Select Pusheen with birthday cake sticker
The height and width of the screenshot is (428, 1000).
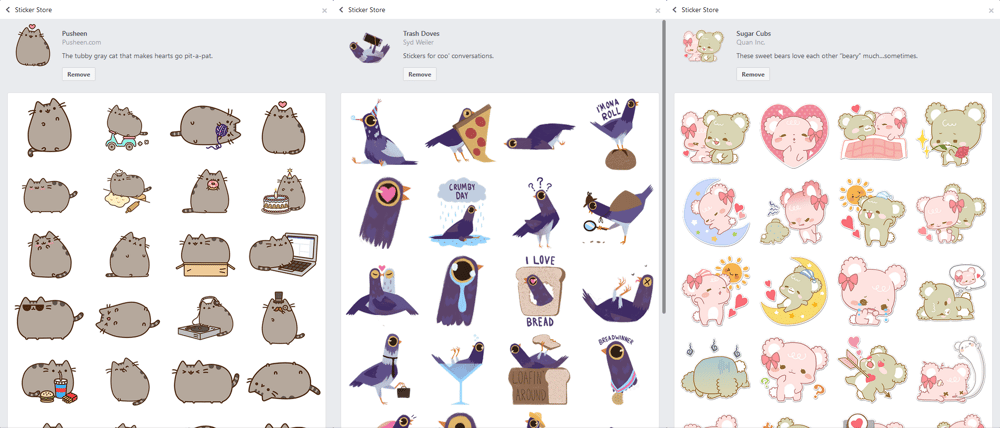(x=282, y=191)
